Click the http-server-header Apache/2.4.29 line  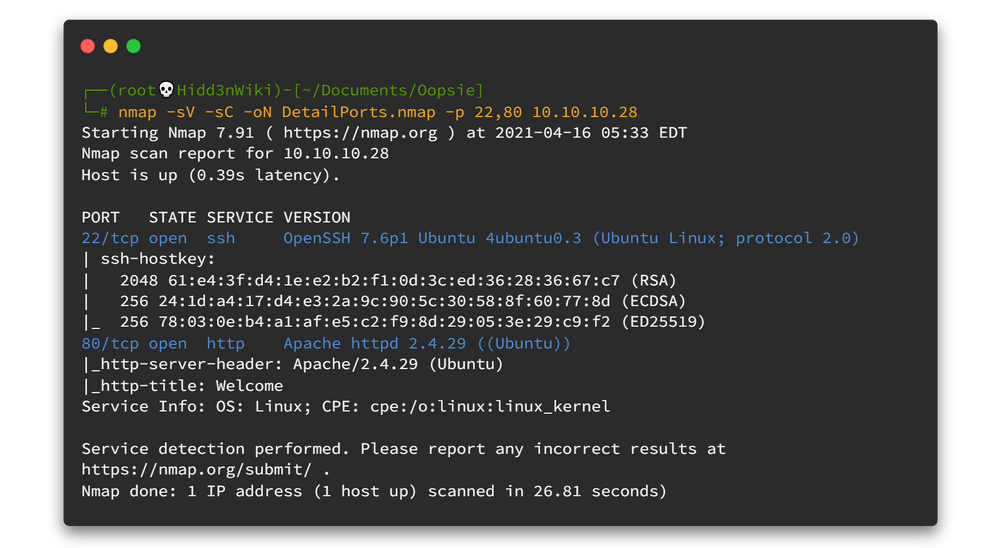click(x=292, y=364)
